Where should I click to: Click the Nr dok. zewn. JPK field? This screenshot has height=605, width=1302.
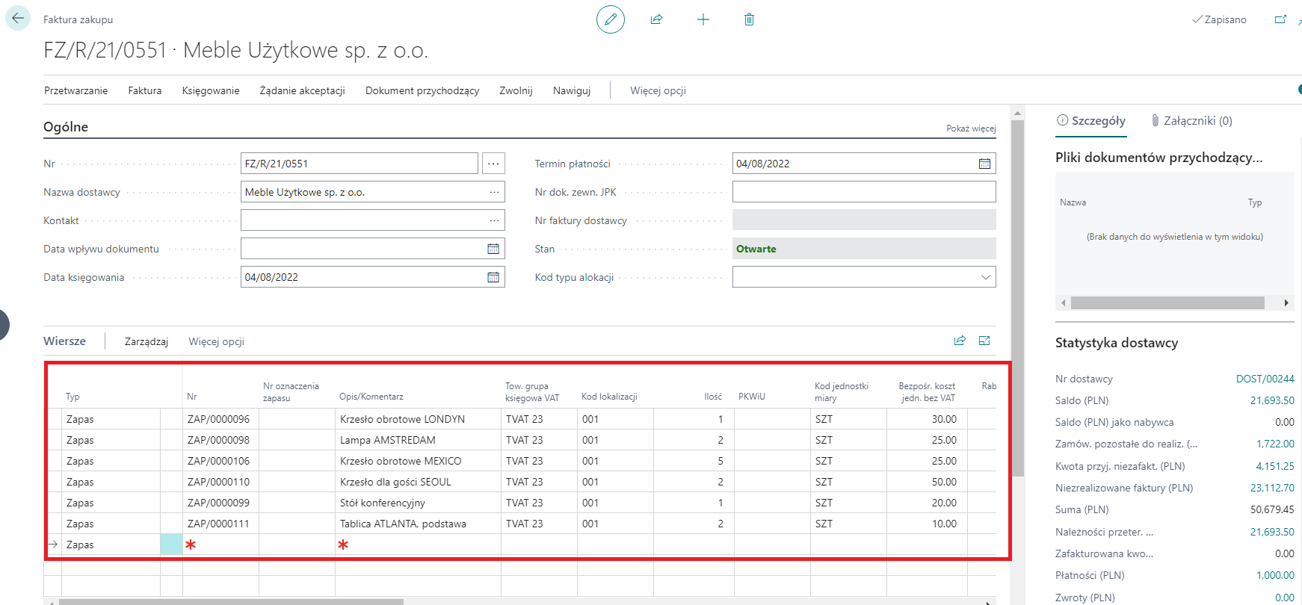tap(863, 192)
